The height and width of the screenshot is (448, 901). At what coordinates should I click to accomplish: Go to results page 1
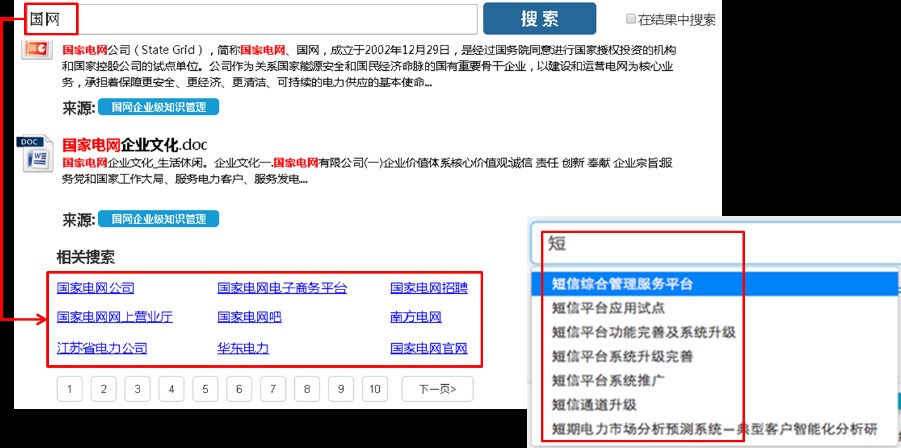coord(70,389)
